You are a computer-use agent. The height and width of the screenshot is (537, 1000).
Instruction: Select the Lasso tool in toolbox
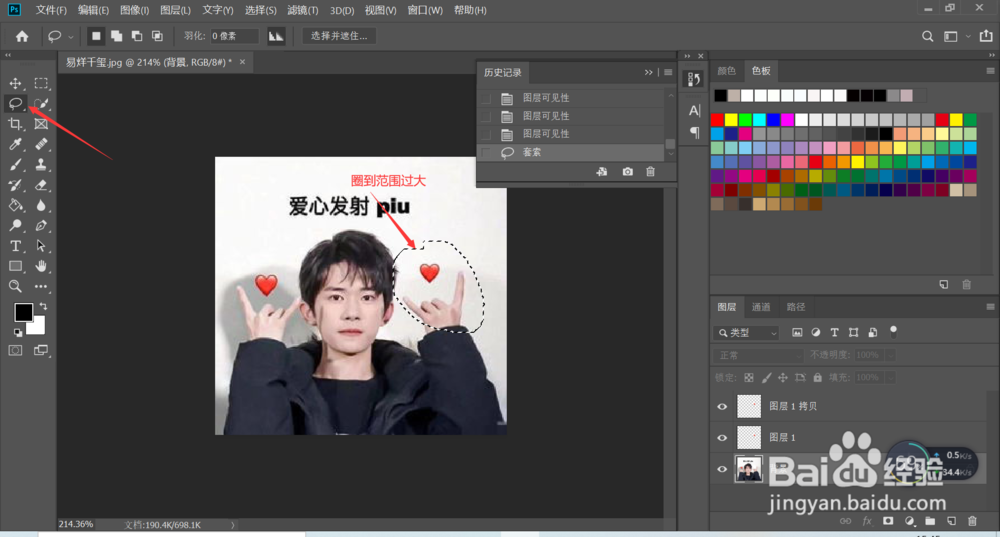pyautogui.click(x=15, y=104)
